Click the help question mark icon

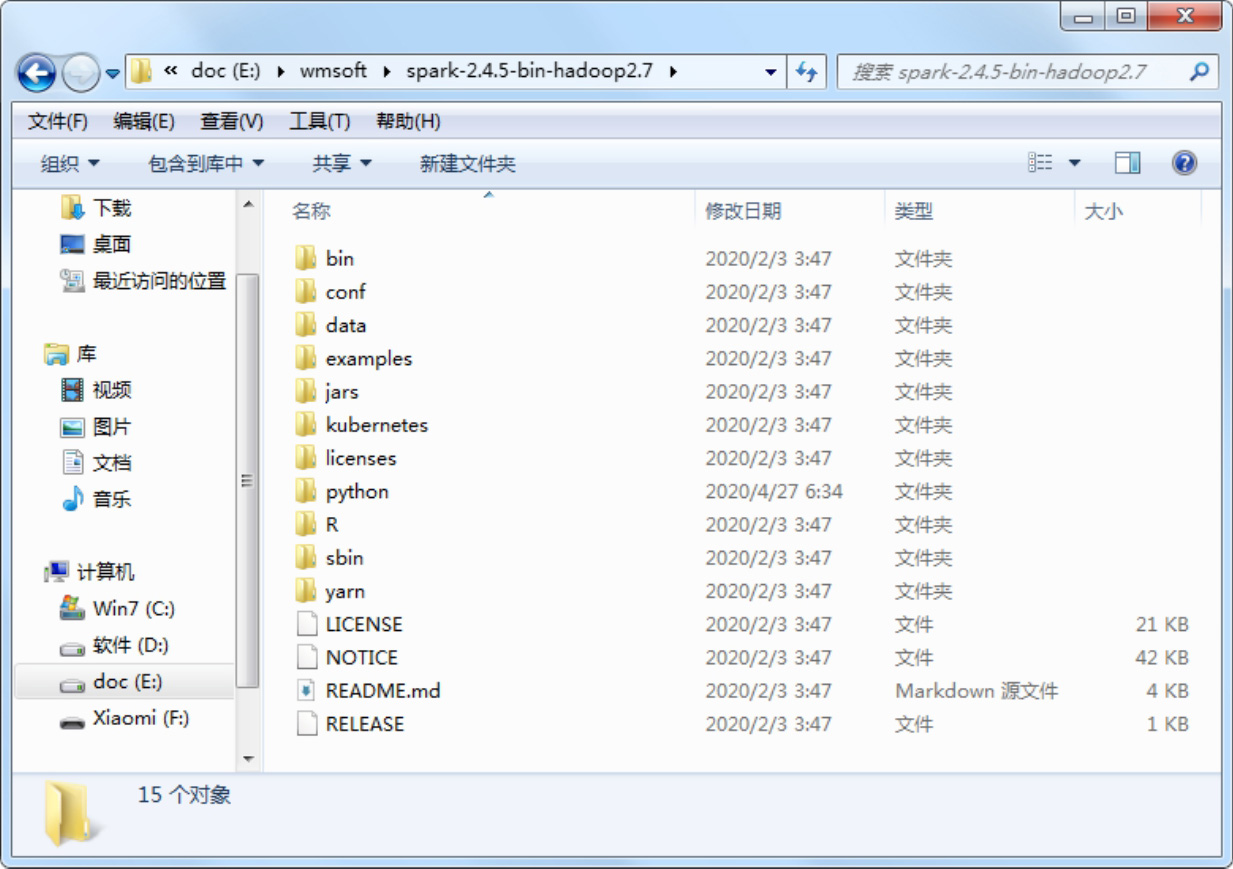[1184, 163]
